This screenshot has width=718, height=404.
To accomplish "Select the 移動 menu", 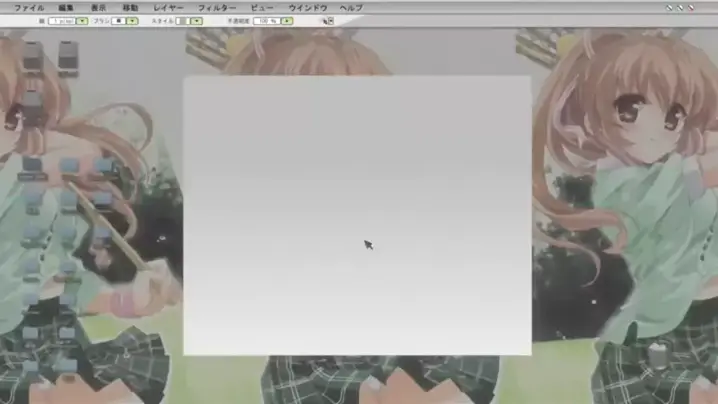I will coord(130,7).
